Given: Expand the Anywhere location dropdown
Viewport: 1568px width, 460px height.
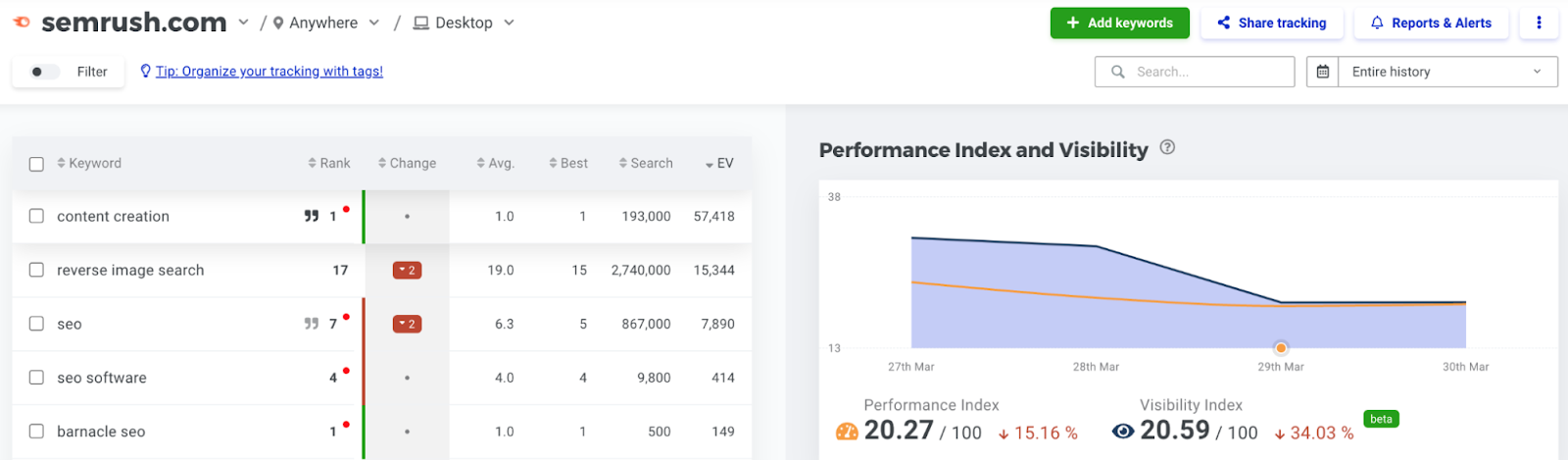Looking at the screenshot, I should (x=373, y=23).
